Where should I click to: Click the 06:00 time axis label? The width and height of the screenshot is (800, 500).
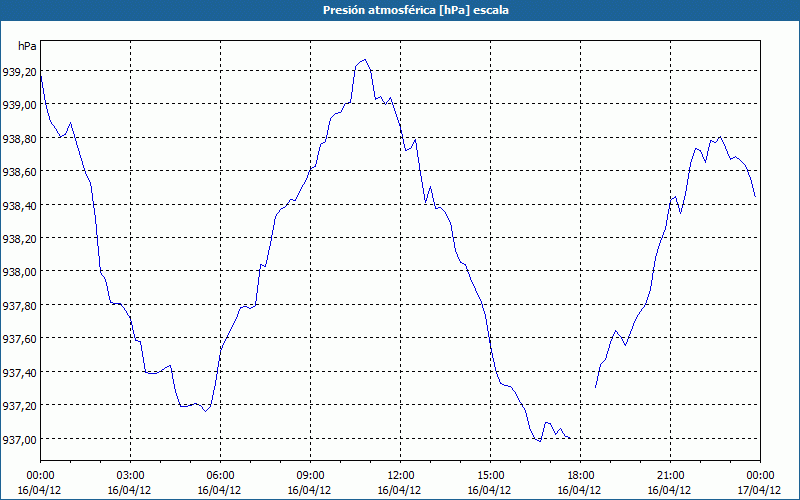point(220,476)
